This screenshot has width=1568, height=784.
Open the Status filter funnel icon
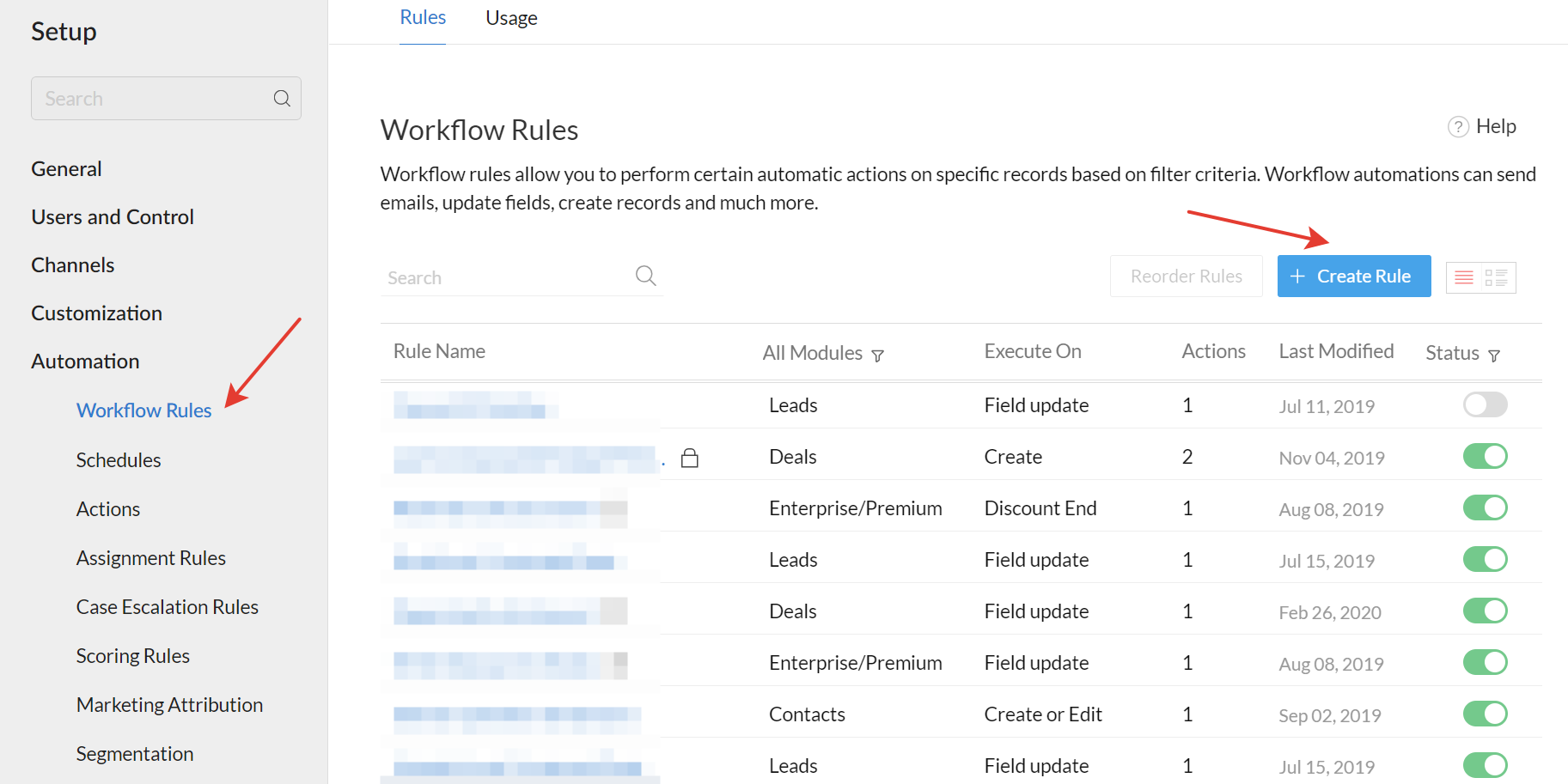click(1494, 356)
